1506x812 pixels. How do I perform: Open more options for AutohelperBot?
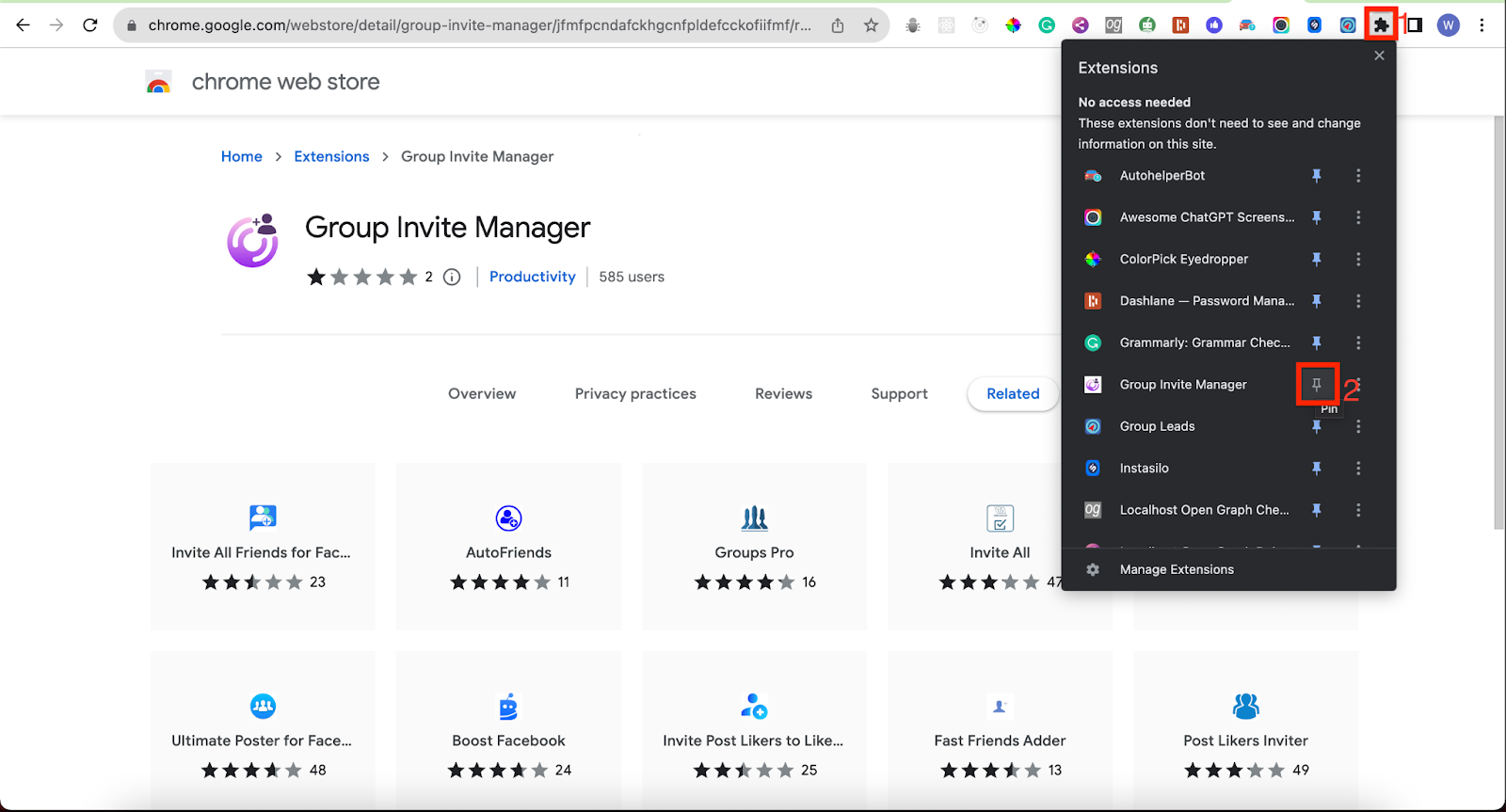(x=1358, y=176)
